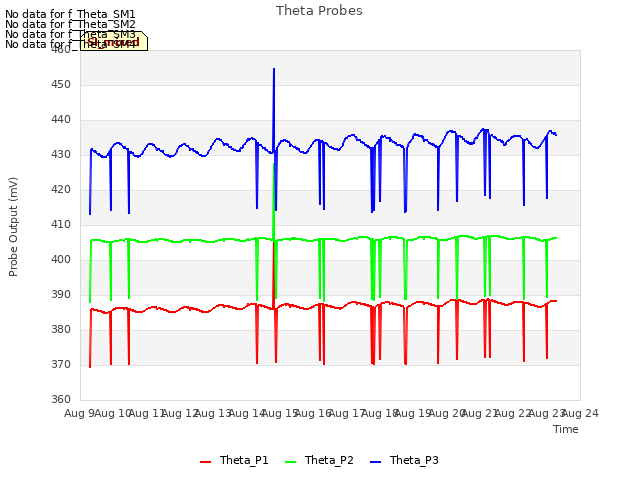The height and width of the screenshot is (480, 640).
Task: Toggle the Theta_P3 legend entry
Action: [404, 460]
